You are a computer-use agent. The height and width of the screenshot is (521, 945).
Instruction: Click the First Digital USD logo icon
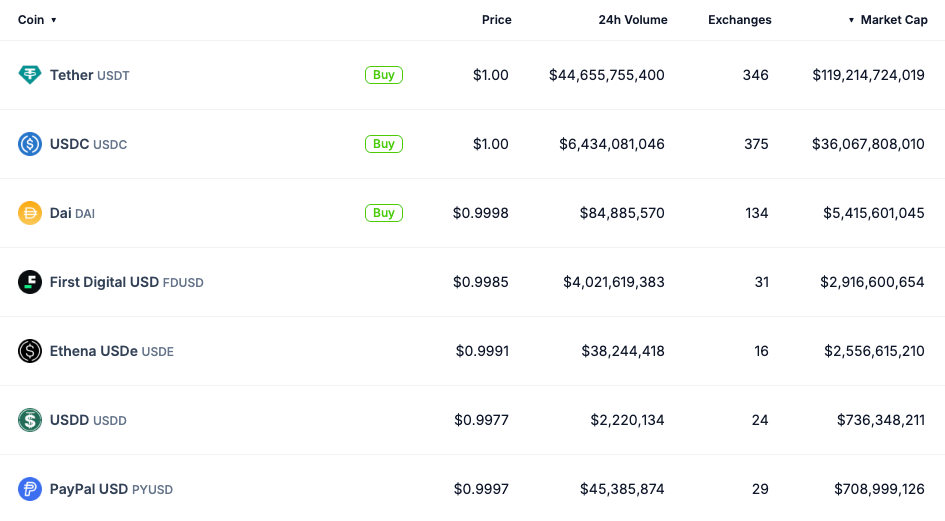(x=30, y=282)
